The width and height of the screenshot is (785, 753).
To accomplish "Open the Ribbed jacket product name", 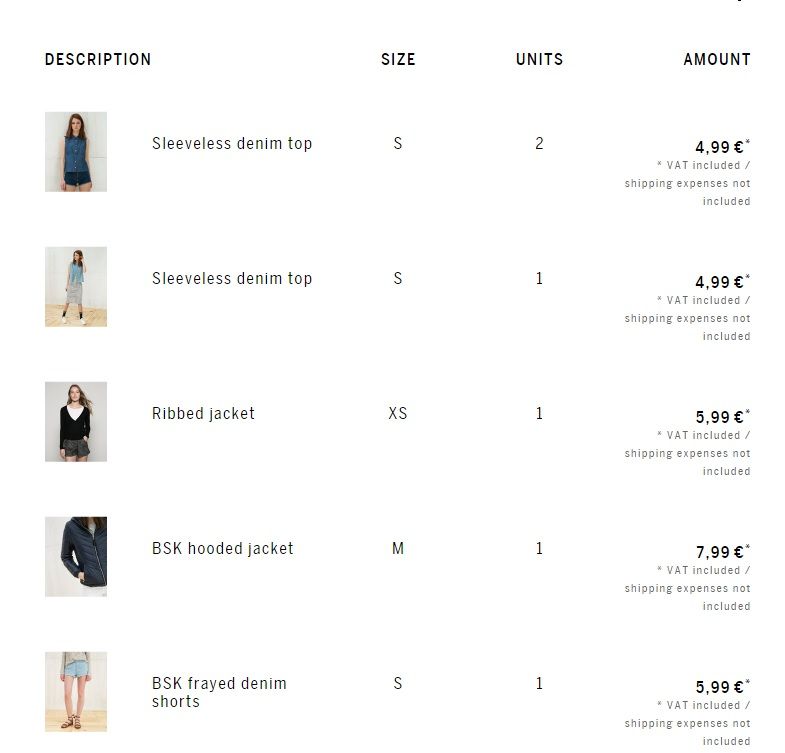I will [203, 414].
